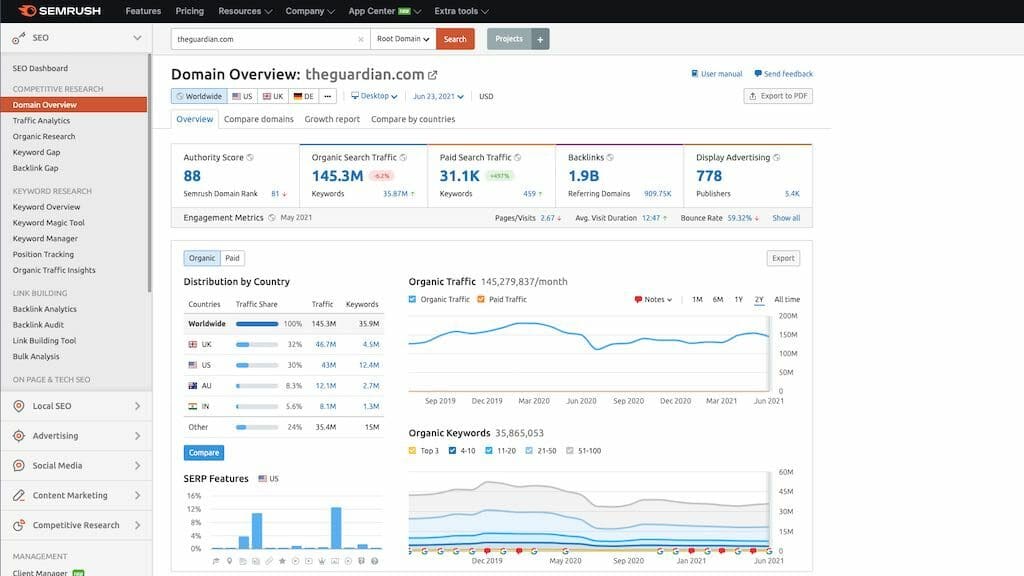This screenshot has height=576, width=1024.
Task: Expand the Social Media section
Action: (x=137, y=466)
